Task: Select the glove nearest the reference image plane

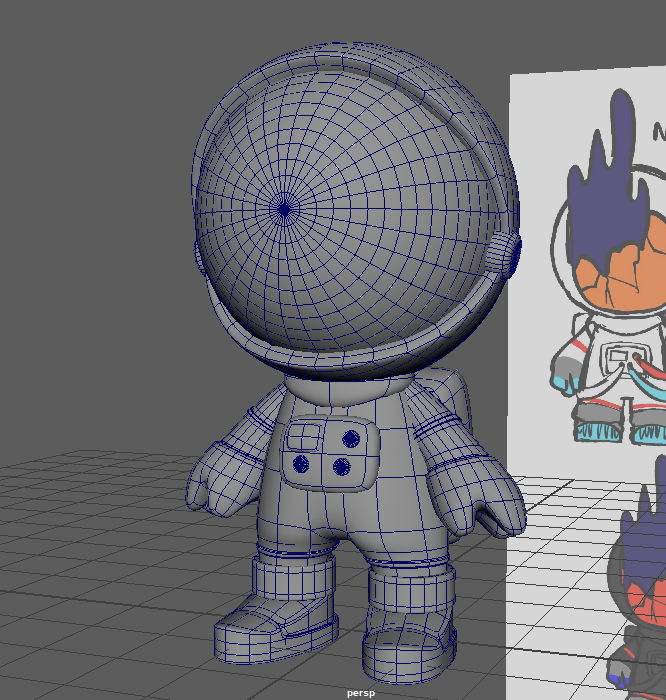Action: pyautogui.click(x=478, y=496)
